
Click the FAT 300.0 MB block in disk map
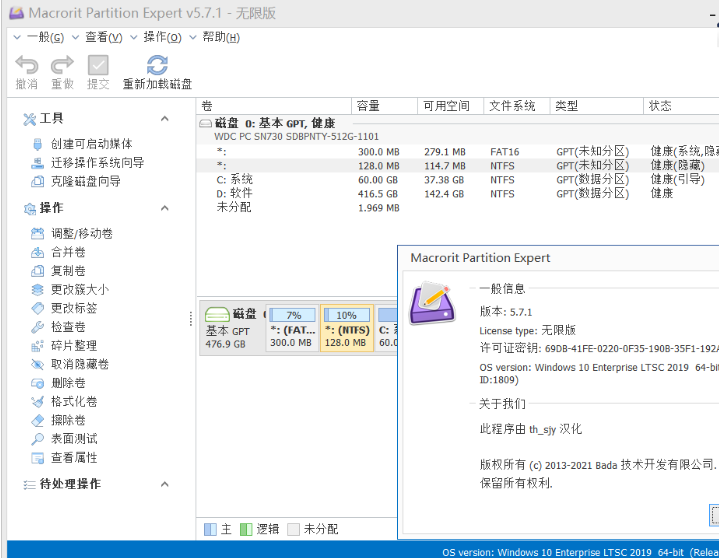point(293,328)
